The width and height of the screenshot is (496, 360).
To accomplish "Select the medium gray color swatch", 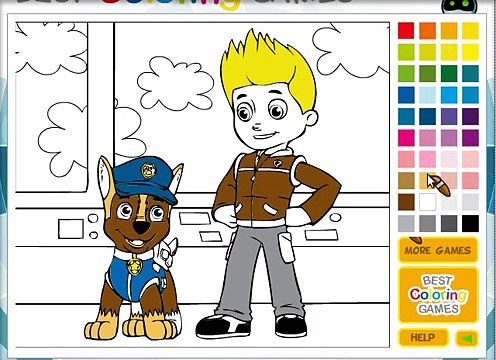I will 427,223.
